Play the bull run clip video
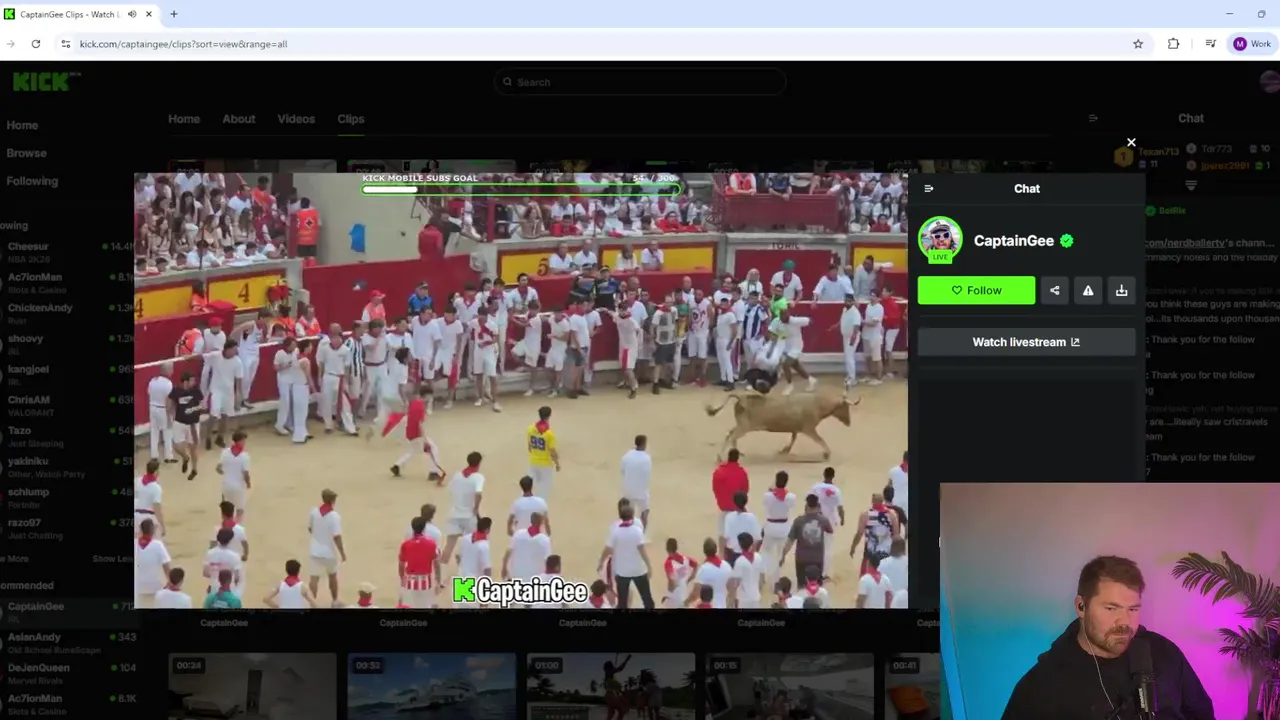This screenshot has height=720, width=1280. (x=521, y=390)
